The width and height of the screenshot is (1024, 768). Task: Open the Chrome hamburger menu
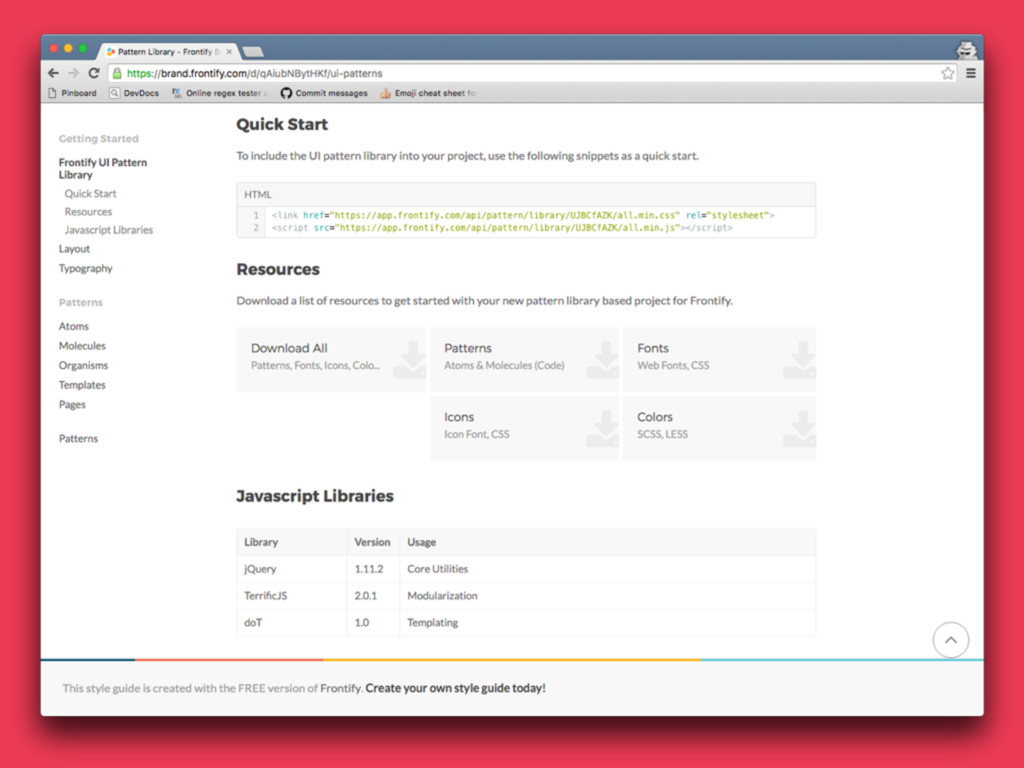tap(971, 73)
